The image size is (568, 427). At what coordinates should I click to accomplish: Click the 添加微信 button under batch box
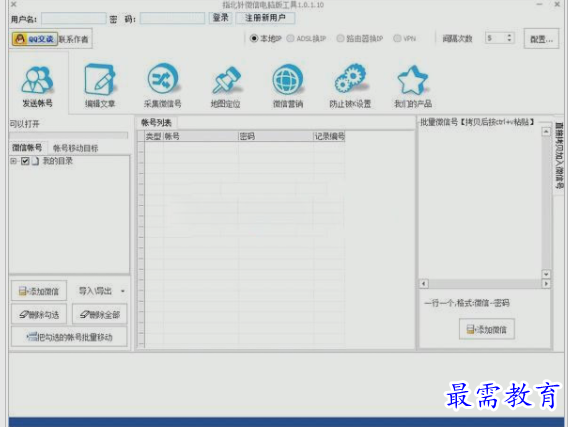486,329
